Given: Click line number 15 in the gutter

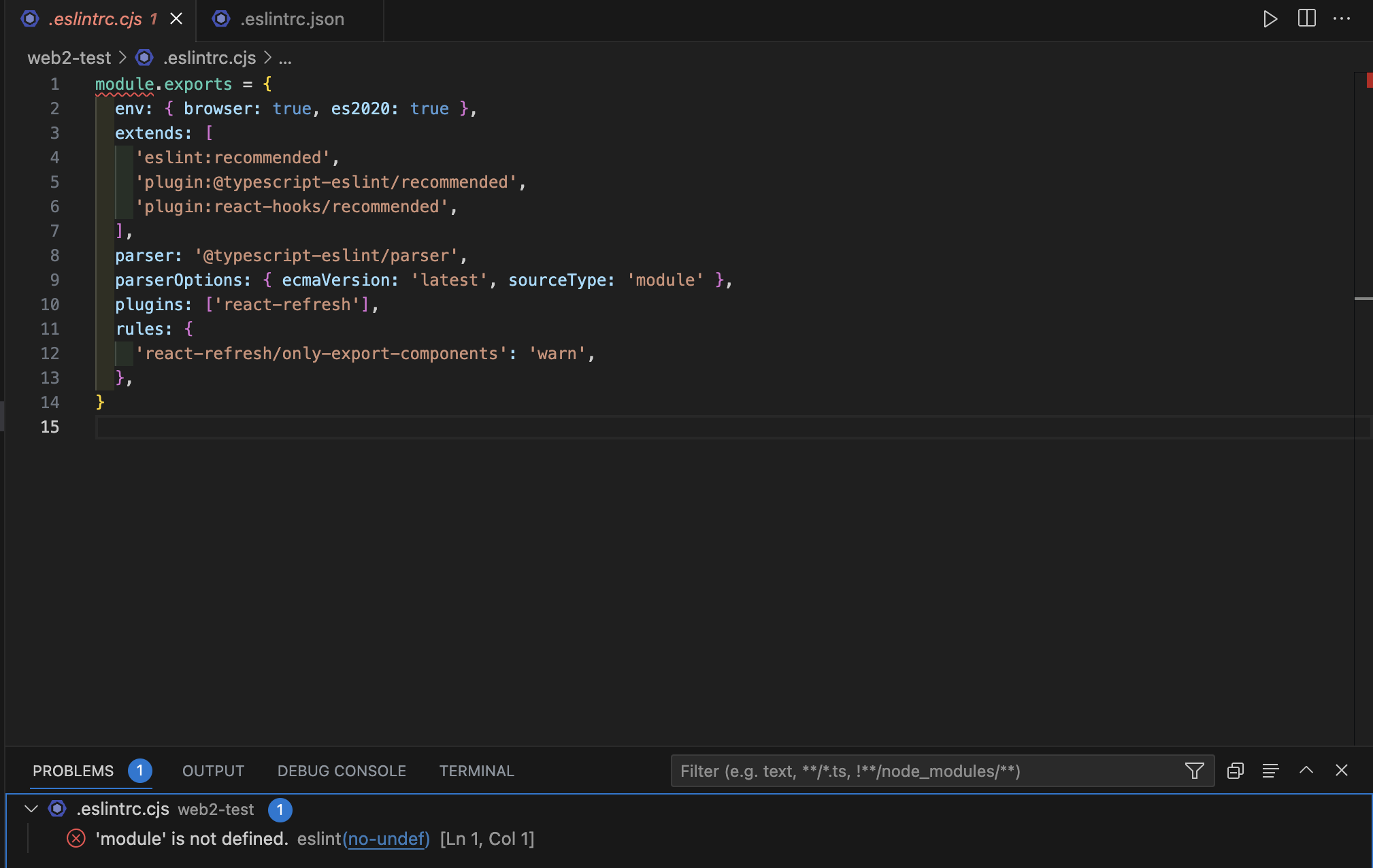Looking at the screenshot, I should point(50,427).
